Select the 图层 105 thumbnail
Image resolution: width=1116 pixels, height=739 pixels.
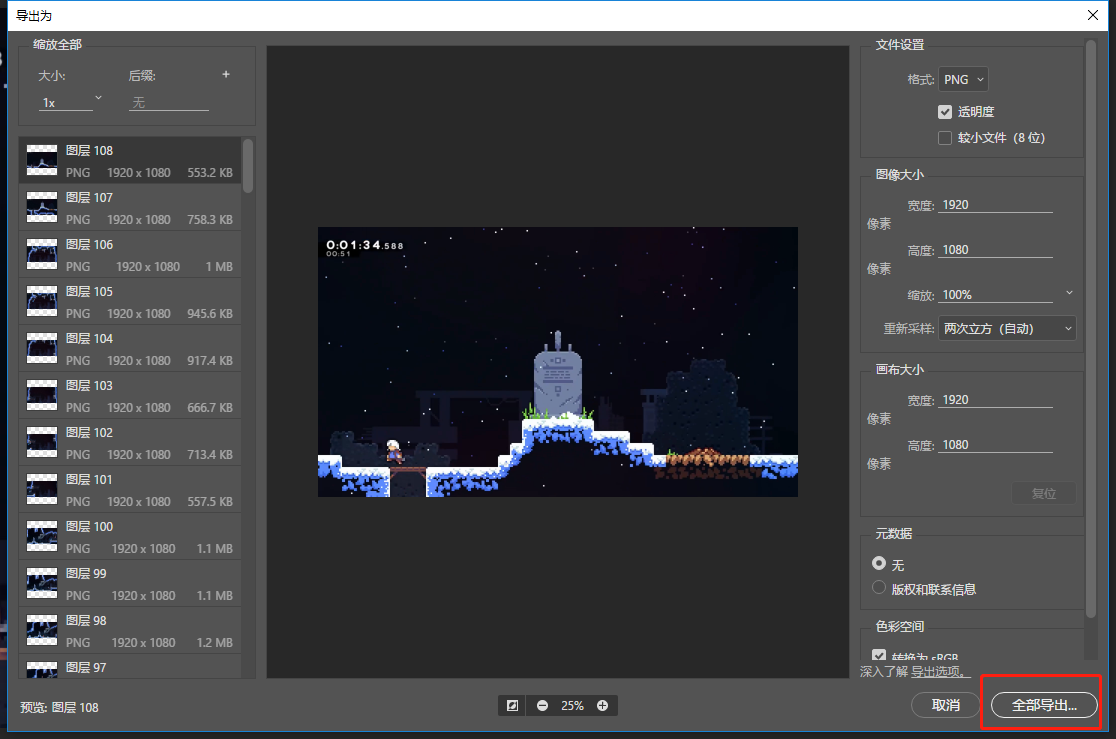(42, 301)
